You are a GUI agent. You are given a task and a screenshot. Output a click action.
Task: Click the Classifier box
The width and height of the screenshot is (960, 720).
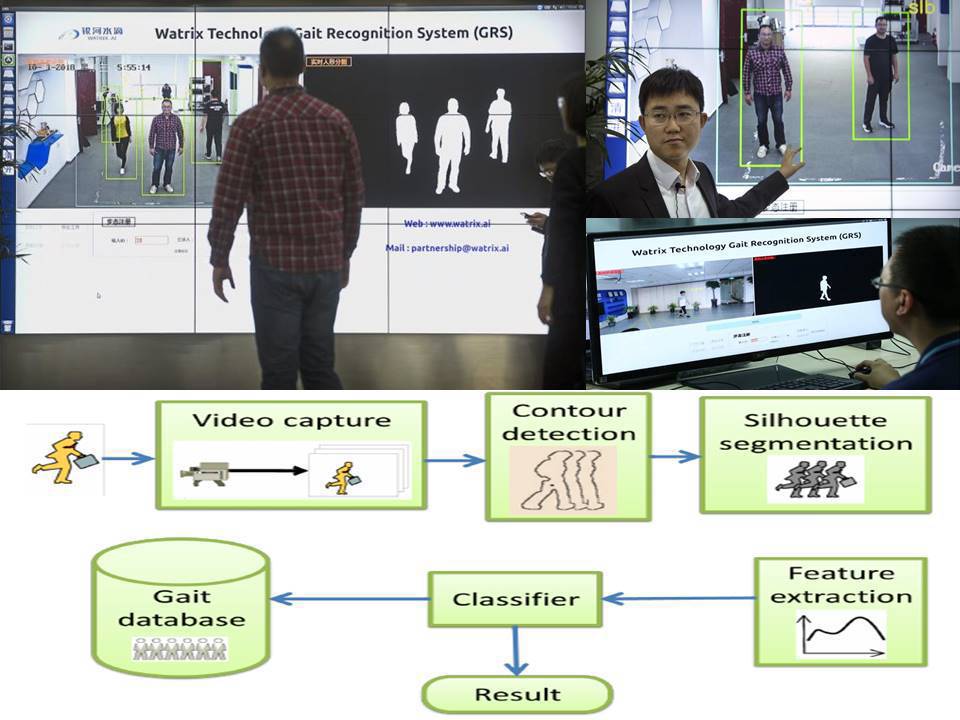pyautogui.click(x=515, y=599)
